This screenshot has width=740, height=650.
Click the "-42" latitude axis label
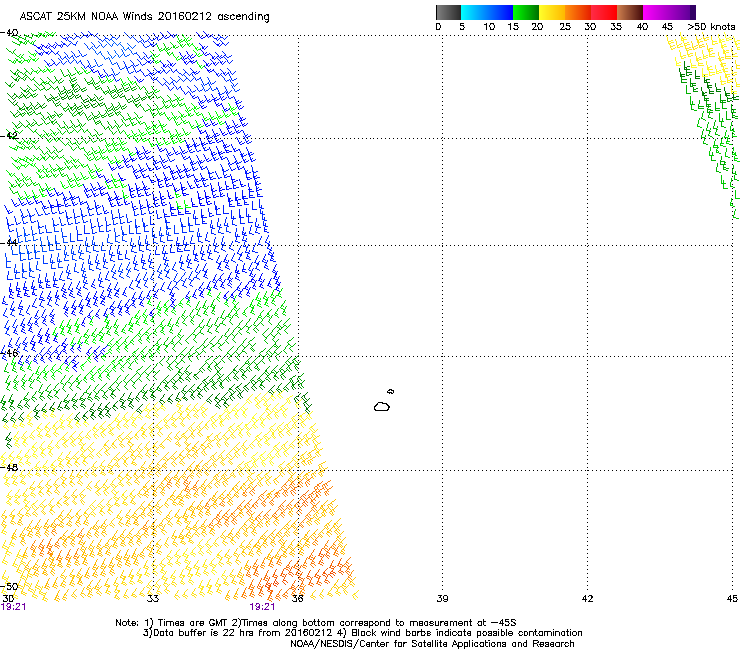click(x=9, y=136)
